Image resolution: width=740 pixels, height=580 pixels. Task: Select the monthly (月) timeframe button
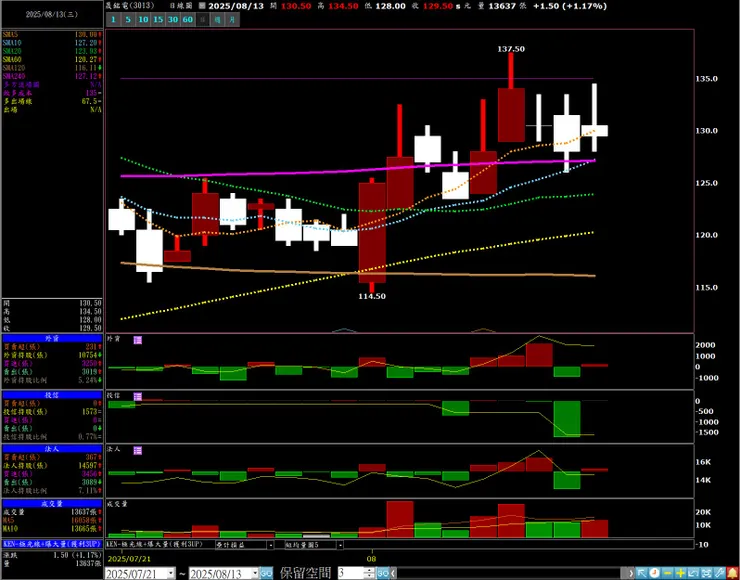(x=232, y=20)
